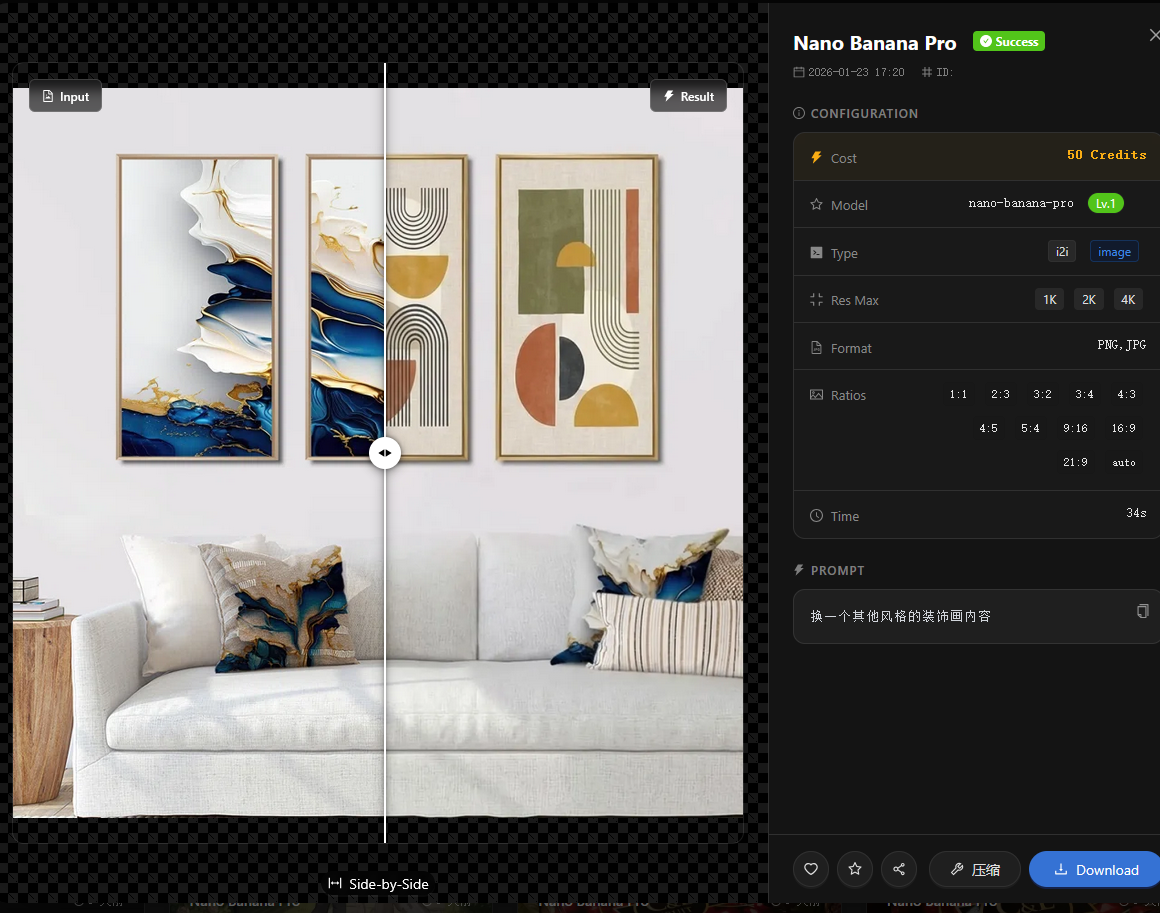Click the green Success status badge

click(1008, 41)
